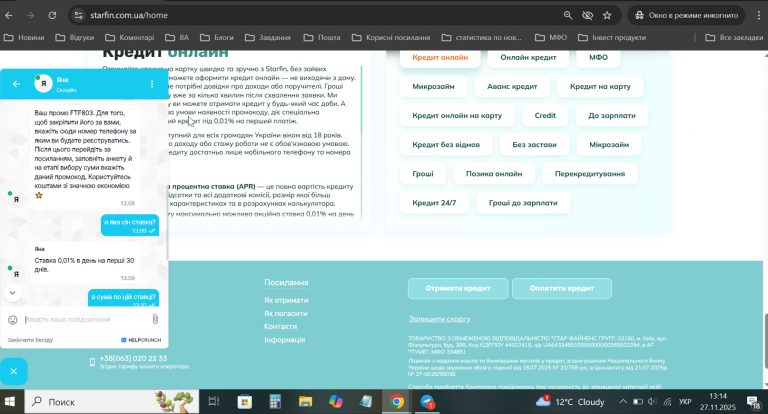768x414 pixels.
Task: Click the crossed-eye tracking protection icon
Action: [587, 15]
